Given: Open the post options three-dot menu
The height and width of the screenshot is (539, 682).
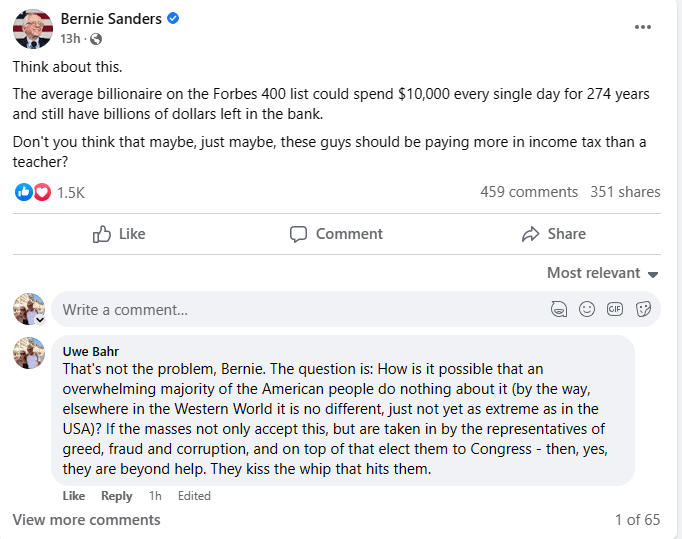Looking at the screenshot, I should [643, 27].
